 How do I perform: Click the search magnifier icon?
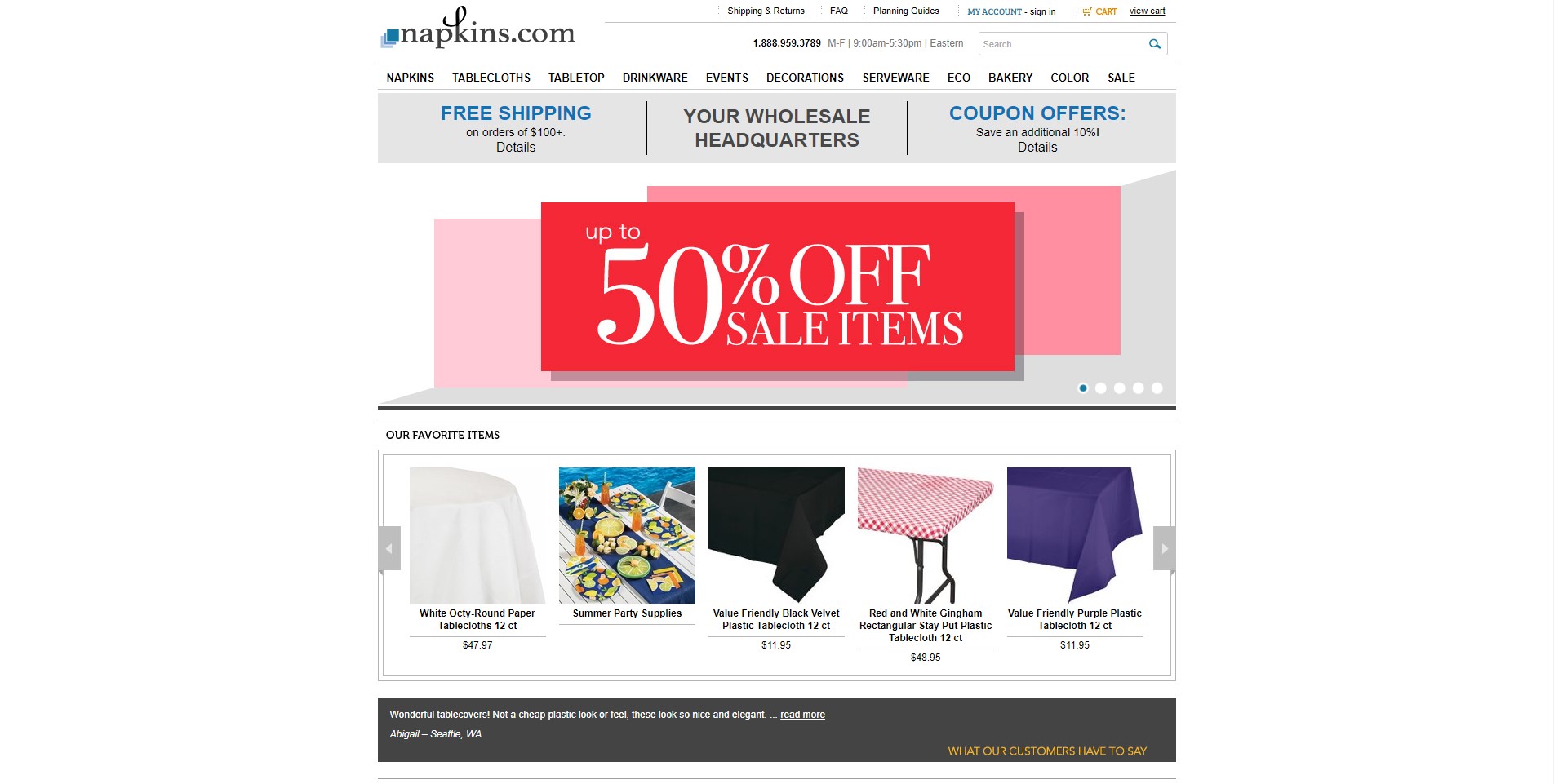1154,44
